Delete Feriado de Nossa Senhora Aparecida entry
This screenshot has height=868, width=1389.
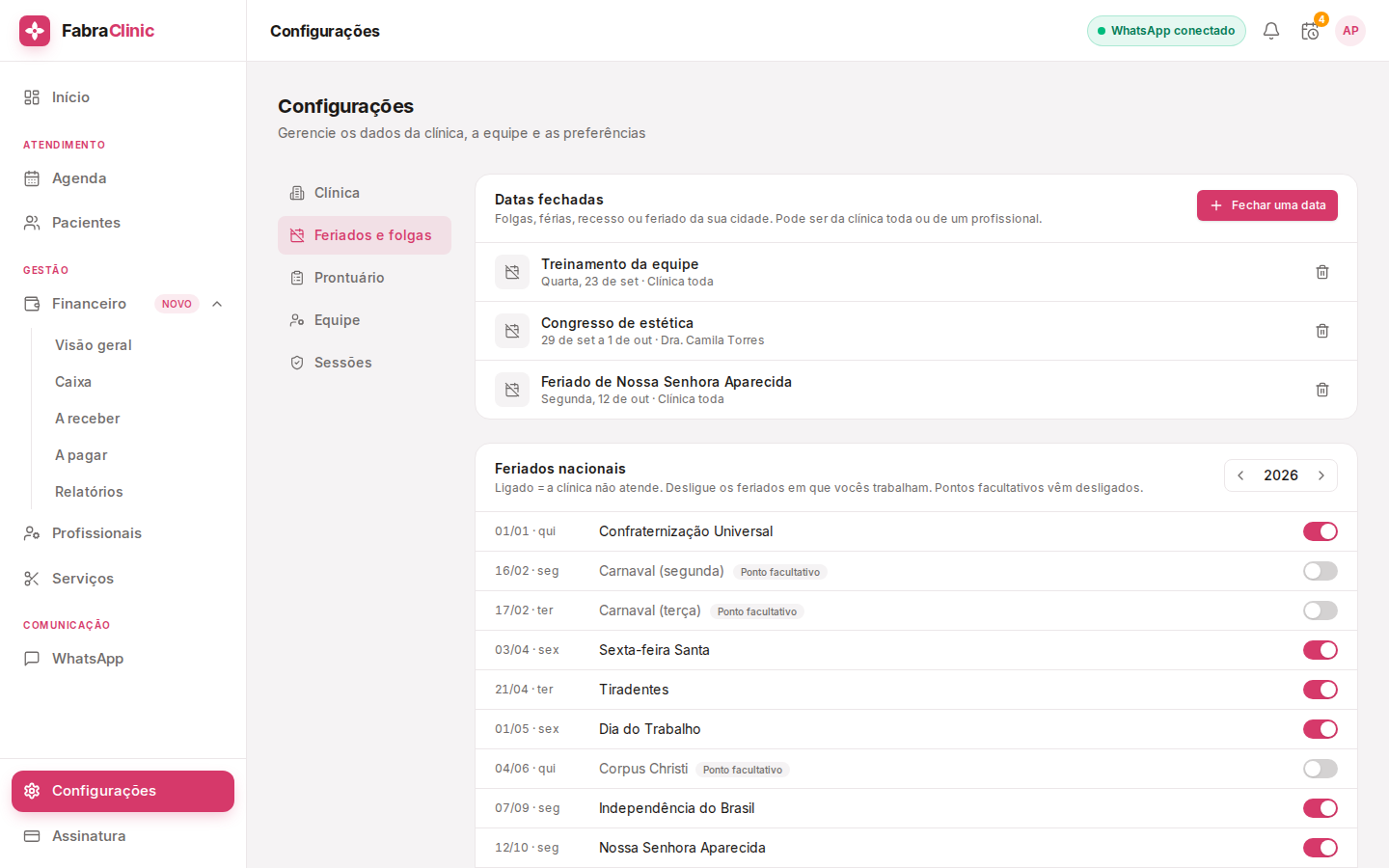click(1322, 390)
